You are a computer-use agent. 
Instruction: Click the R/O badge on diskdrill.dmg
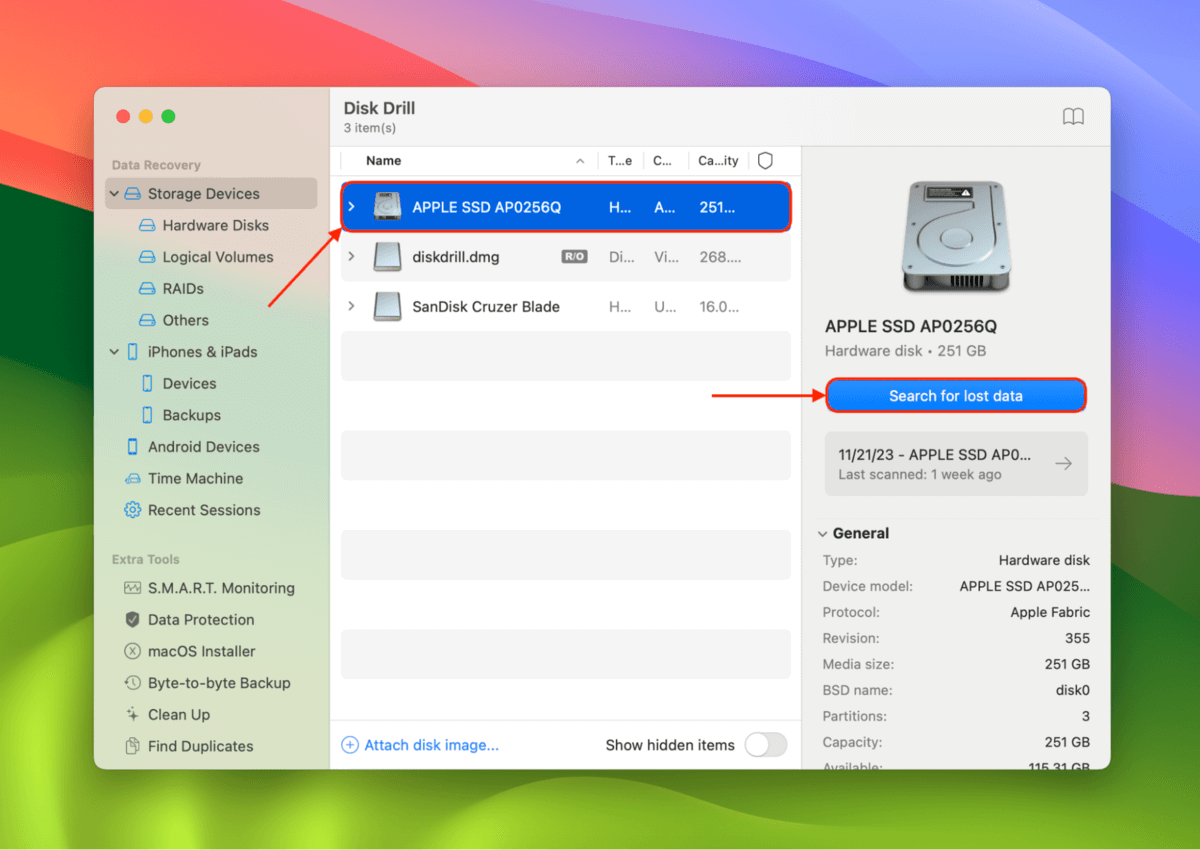pyautogui.click(x=574, y=257)
